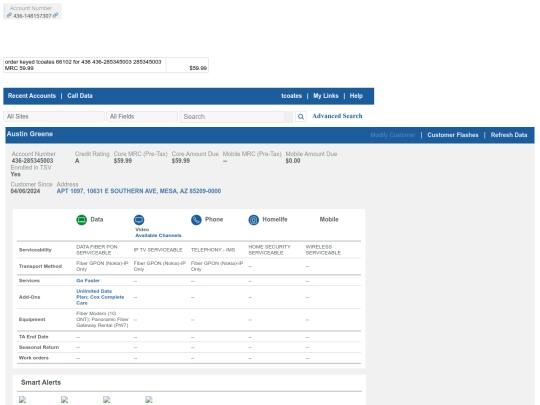
Task: Click account number 436-148157307 at the top
Action: pyautogui.click(x=32, y=16)
